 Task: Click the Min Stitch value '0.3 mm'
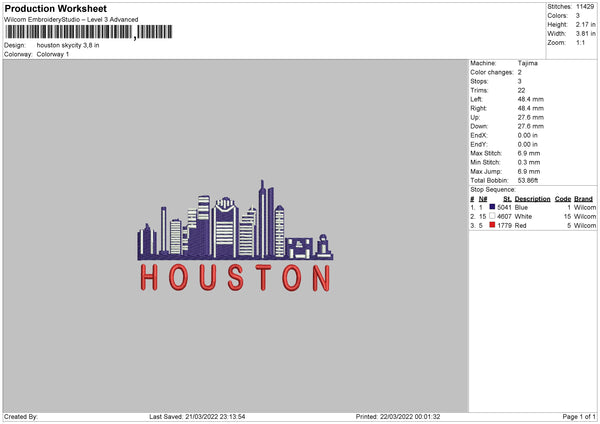point(529,162)
